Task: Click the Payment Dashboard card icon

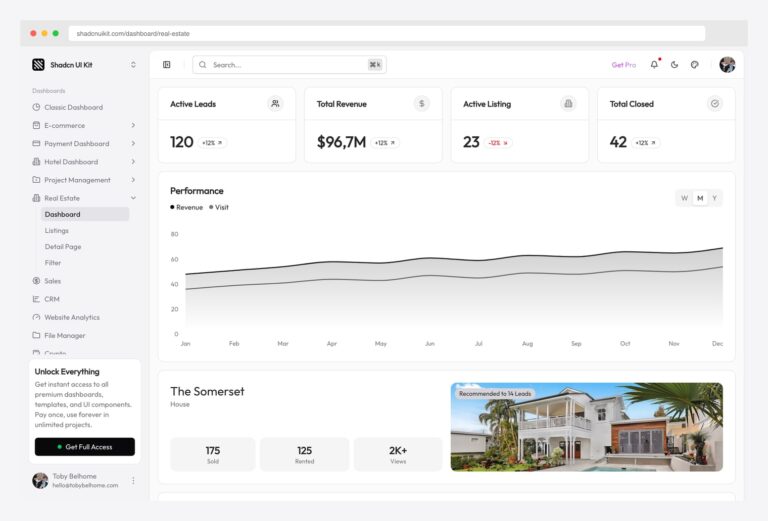Action: coord(36,143)
